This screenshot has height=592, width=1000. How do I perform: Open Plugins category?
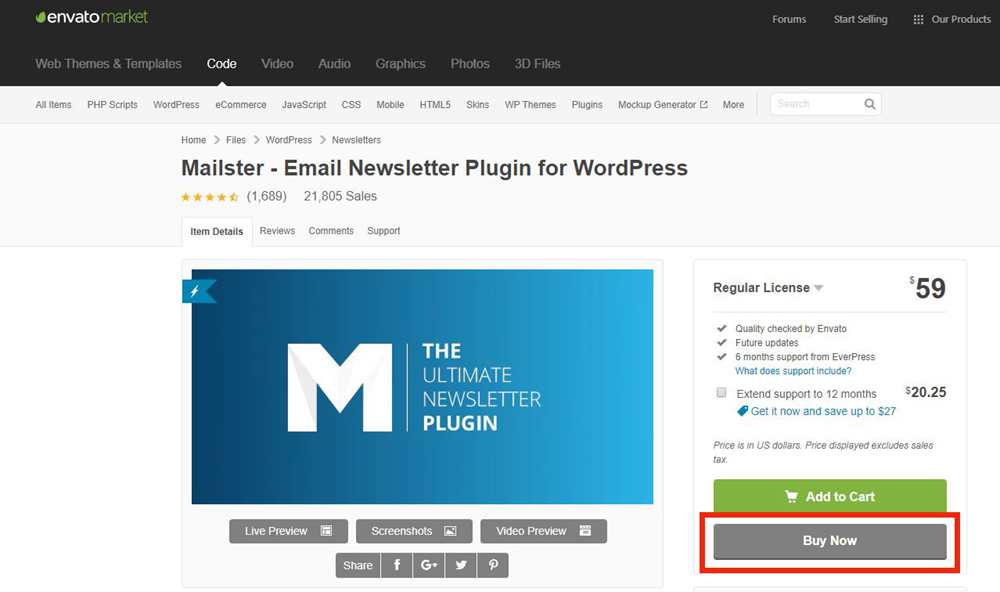pos(587,105)
